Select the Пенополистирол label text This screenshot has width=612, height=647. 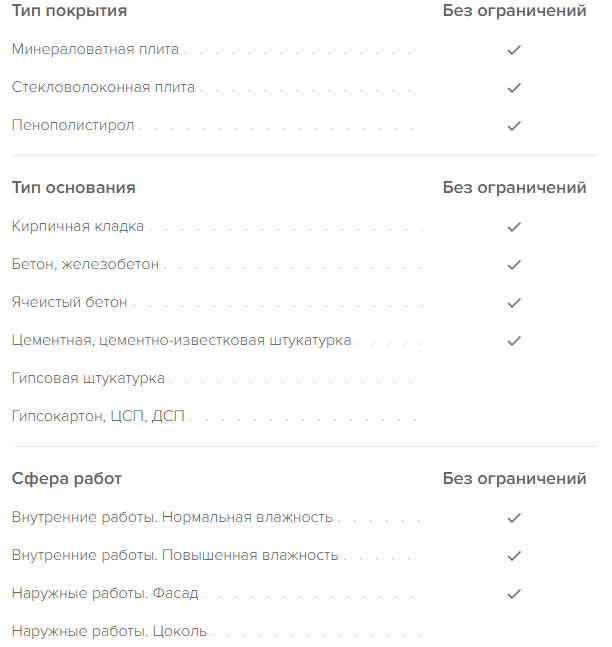pos(73,125)
